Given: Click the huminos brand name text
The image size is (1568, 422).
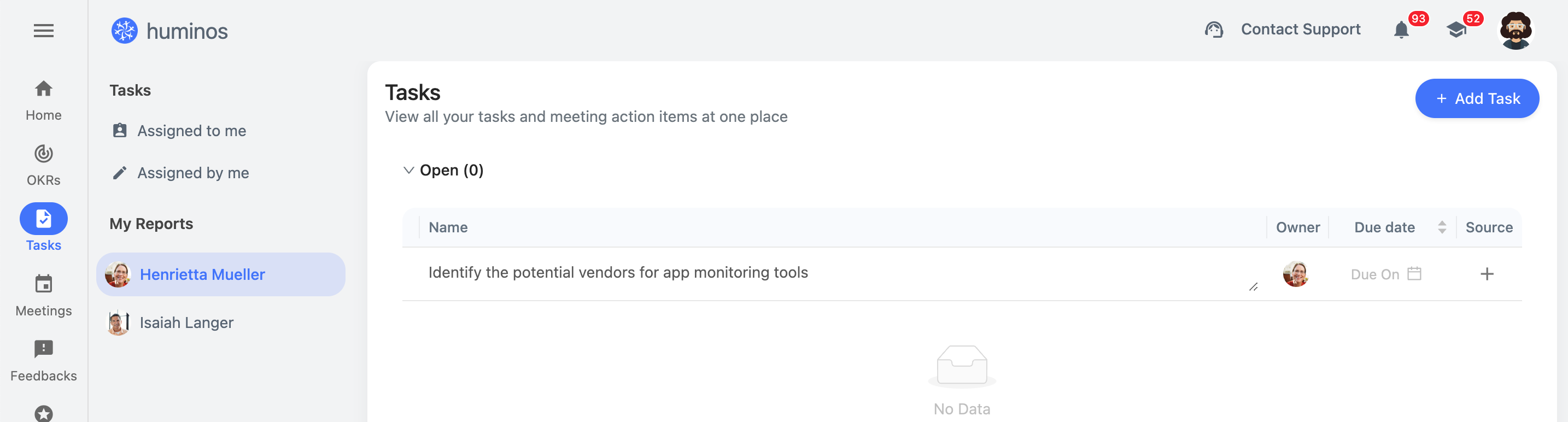Looking at the screenshot, I should coord(187,31).
